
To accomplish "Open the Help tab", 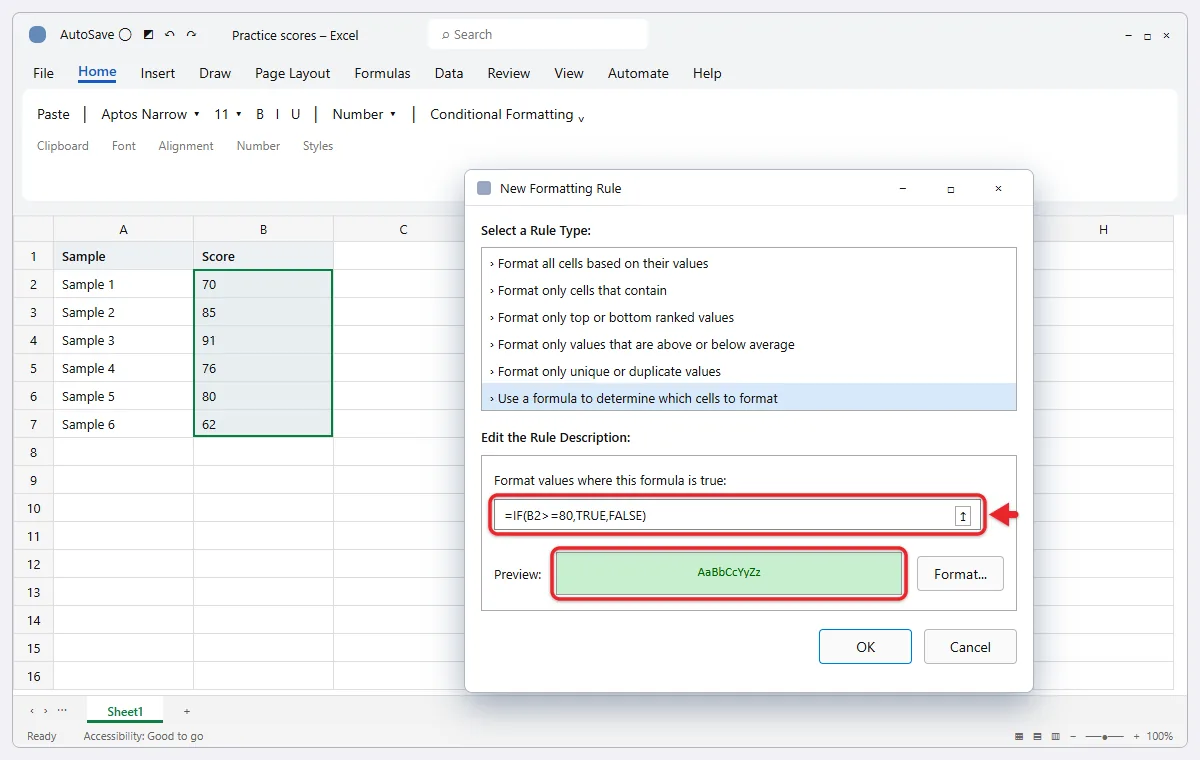I will coord(707,73).
